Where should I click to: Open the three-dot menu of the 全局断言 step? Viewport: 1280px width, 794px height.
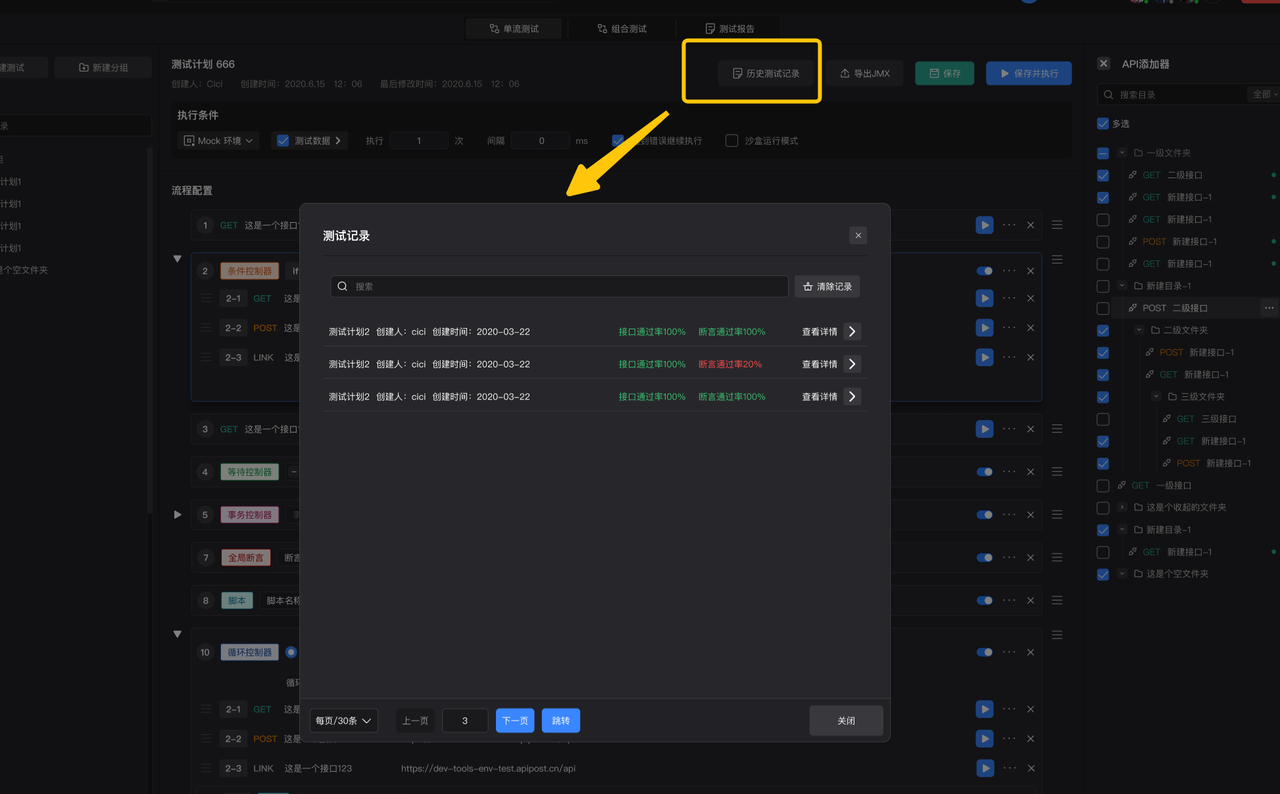click(x=1009, y=558)
